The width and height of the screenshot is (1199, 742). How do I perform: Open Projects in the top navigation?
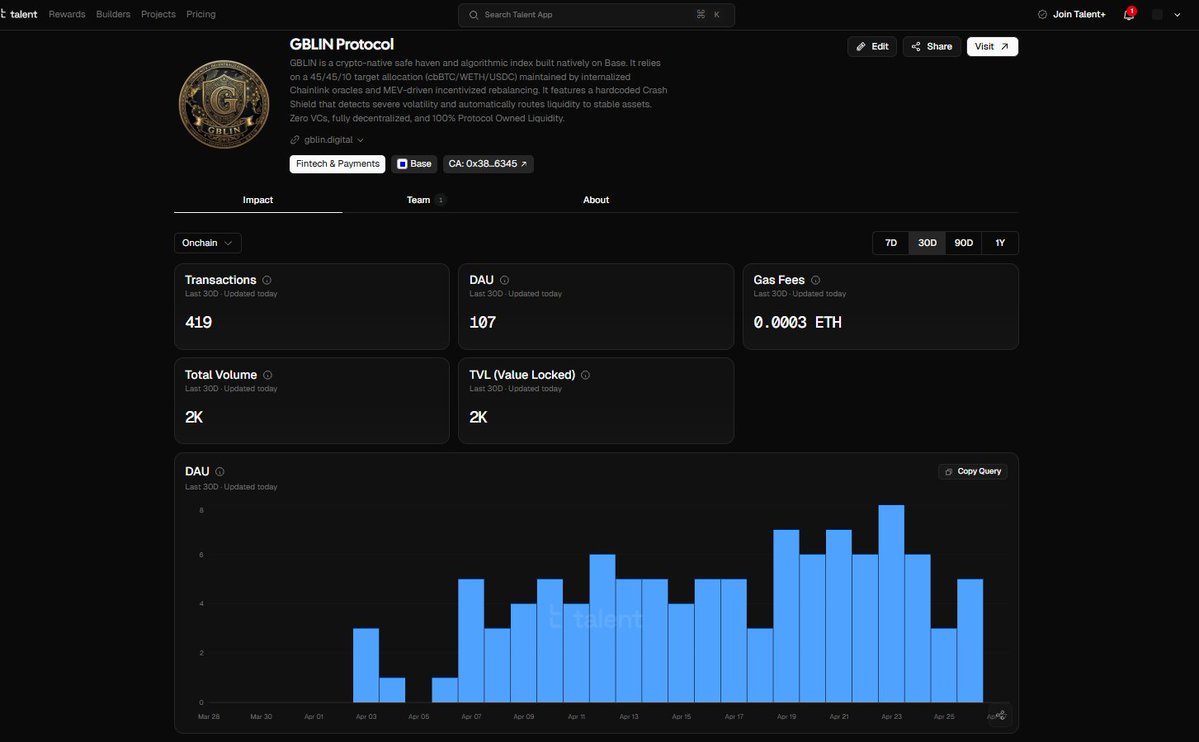[x=158, y=15]
